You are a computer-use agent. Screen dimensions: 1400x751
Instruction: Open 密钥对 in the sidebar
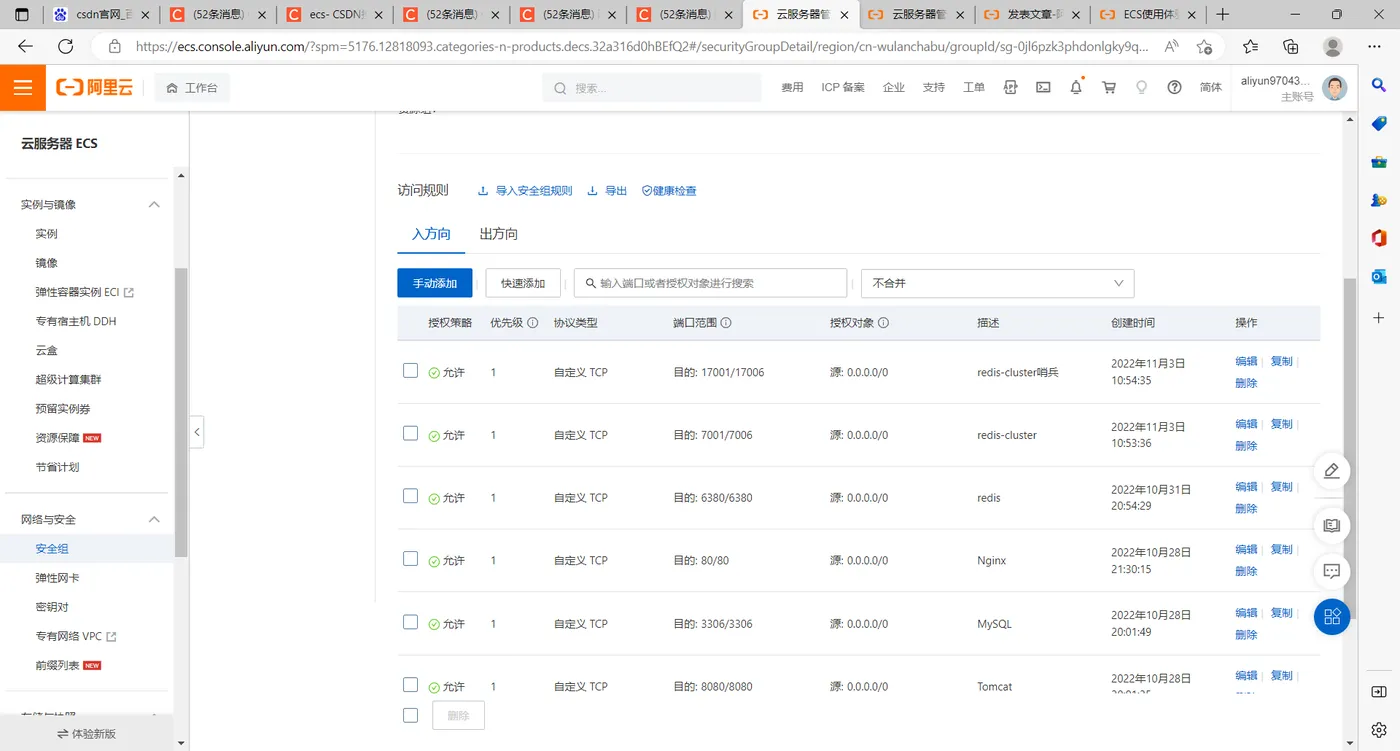point(52,607)
